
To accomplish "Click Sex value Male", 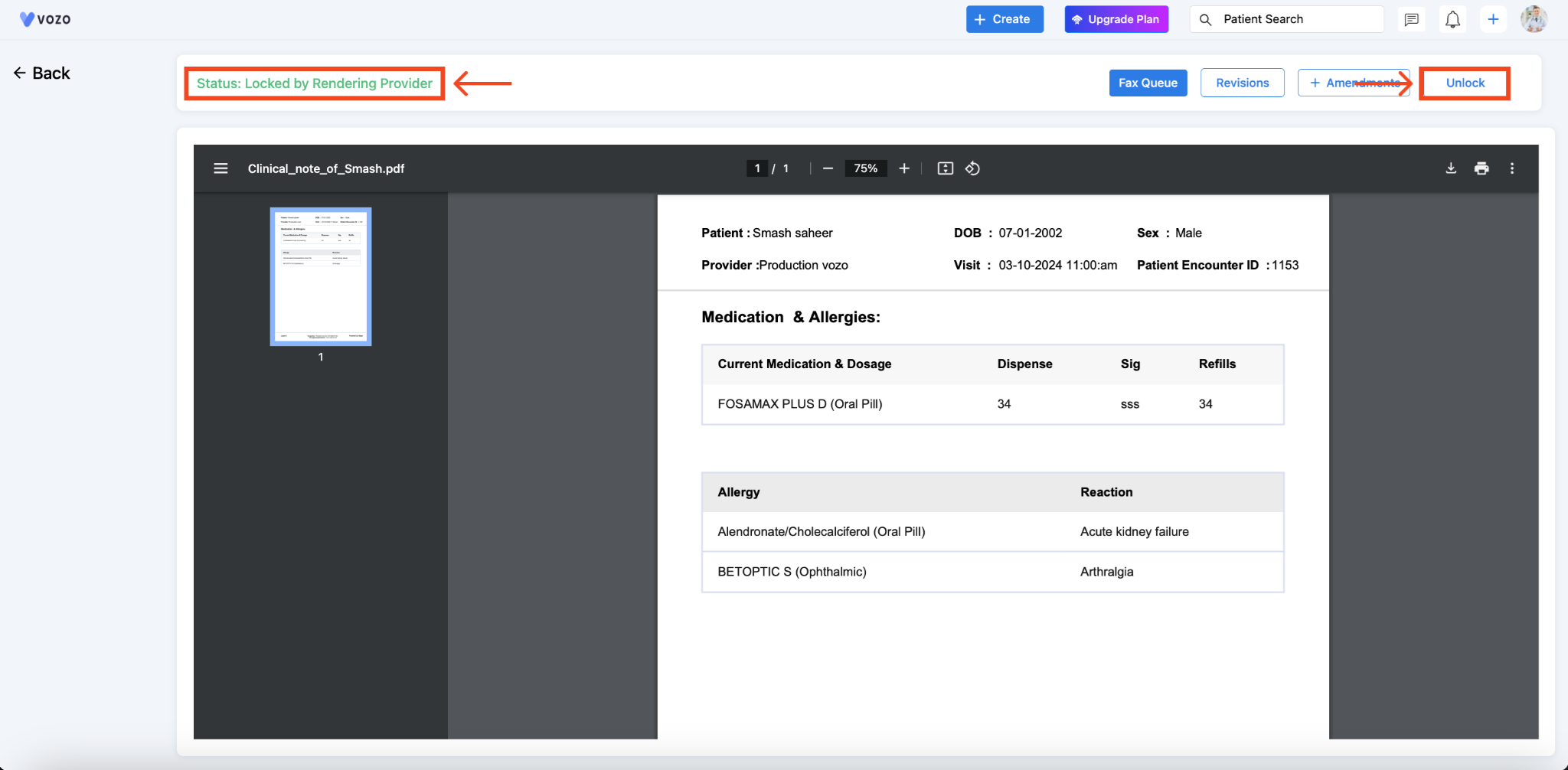I will tap(1188, 233).
